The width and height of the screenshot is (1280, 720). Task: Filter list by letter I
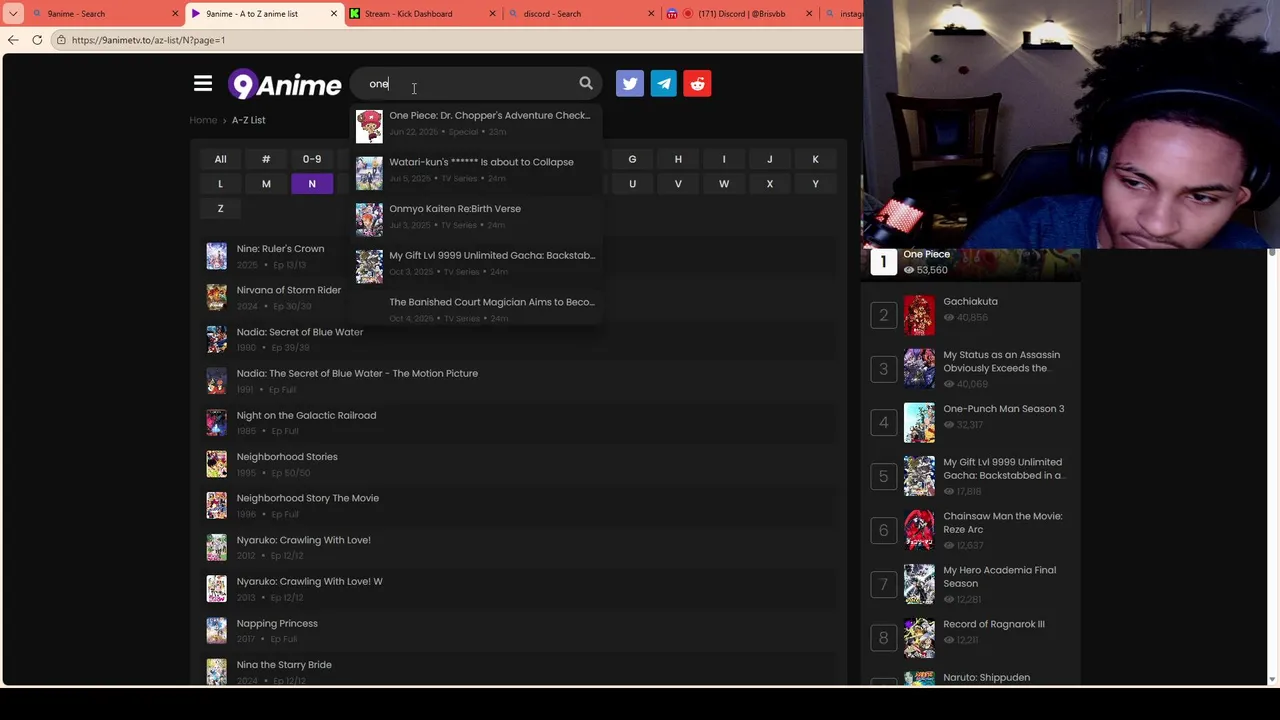pyautogui.click(x=724, y=159)
